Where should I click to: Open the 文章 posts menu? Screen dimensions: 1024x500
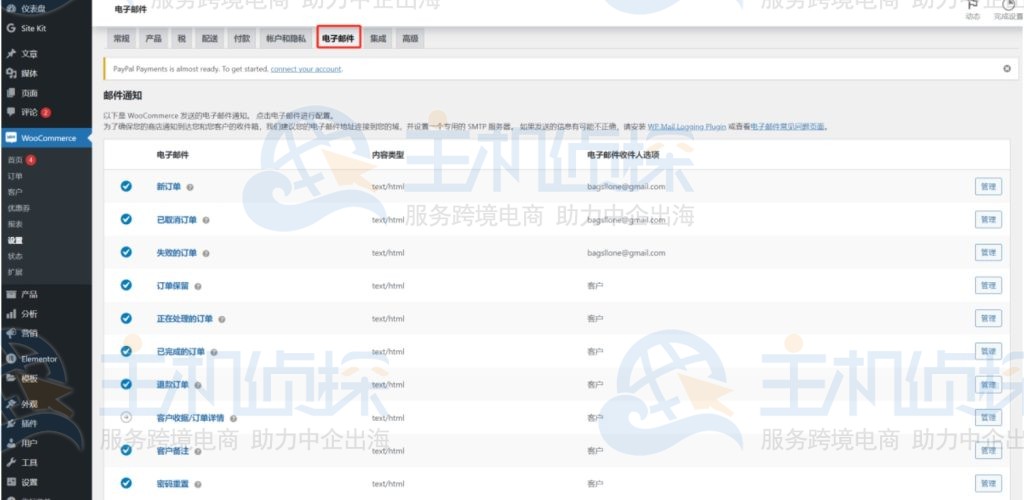(x=29, y=54)
